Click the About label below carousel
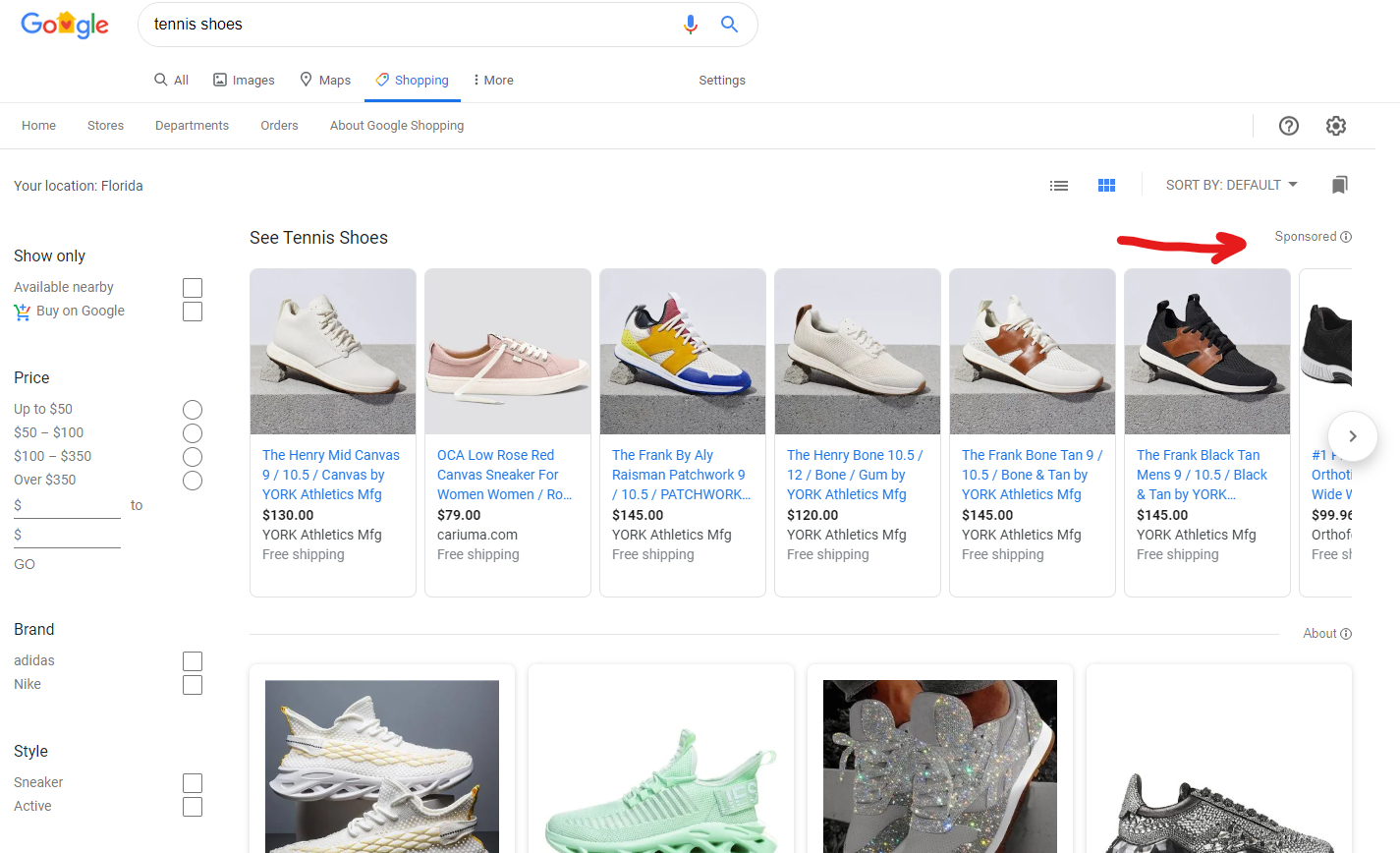This screenshot has height=853, width=1400. [1319, 634]
